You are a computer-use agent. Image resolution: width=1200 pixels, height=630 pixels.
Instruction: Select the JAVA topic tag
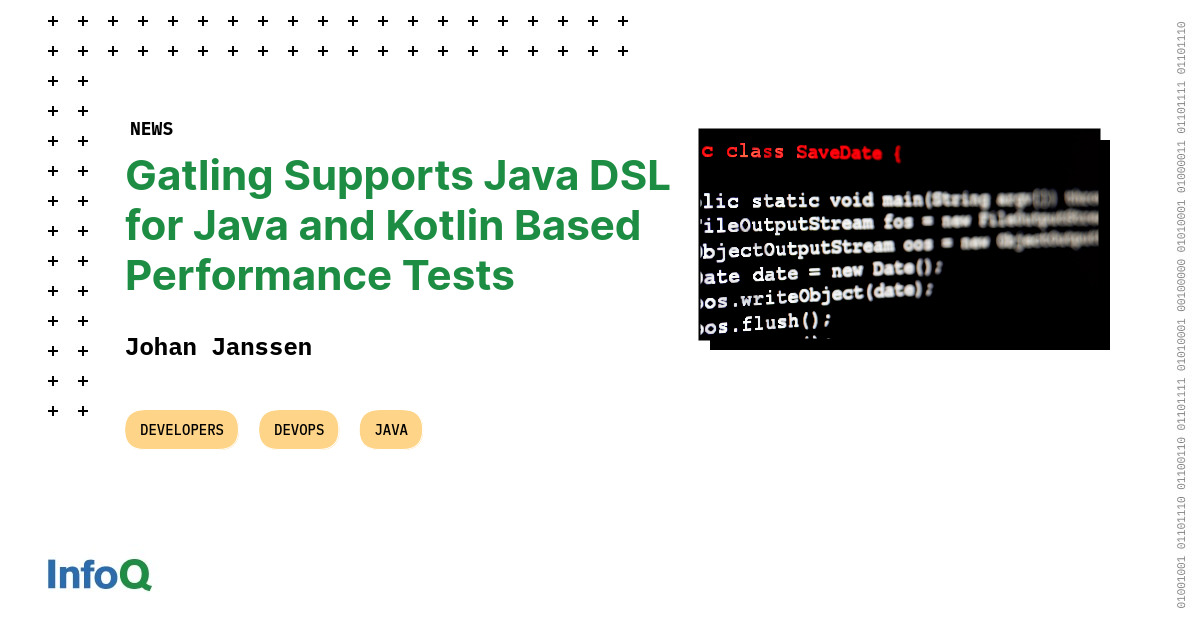point(391,430)
